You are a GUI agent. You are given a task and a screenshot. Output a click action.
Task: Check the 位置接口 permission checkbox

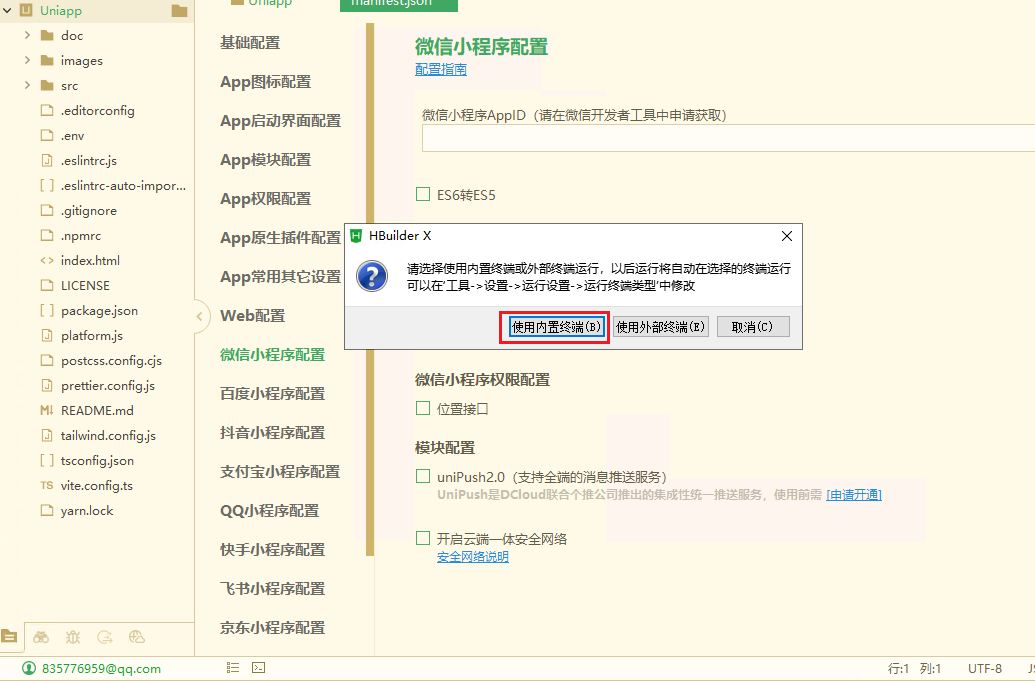click(x=423, y=408)
